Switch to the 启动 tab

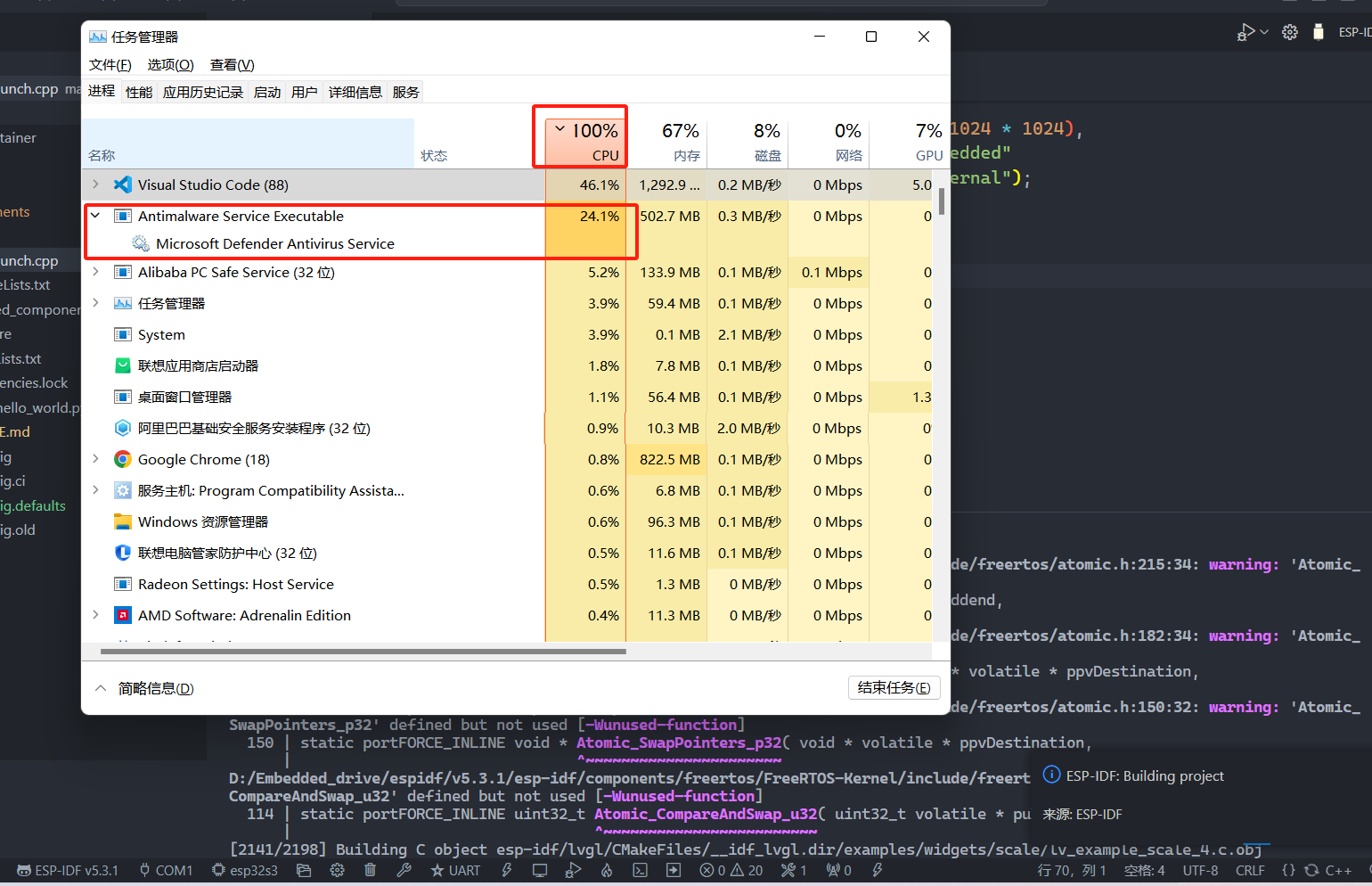(267, 92)
